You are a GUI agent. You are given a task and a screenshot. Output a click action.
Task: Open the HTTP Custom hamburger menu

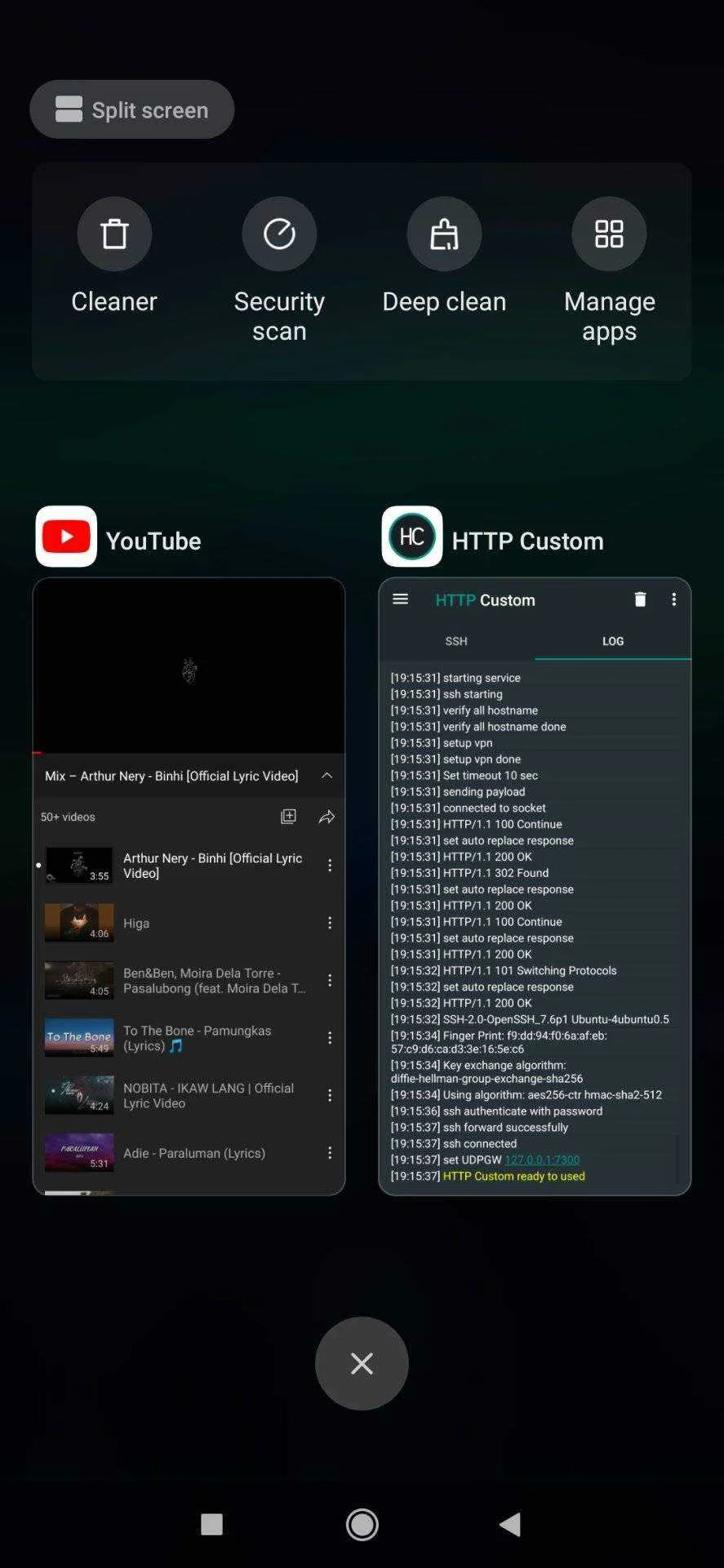click(400, 599)
